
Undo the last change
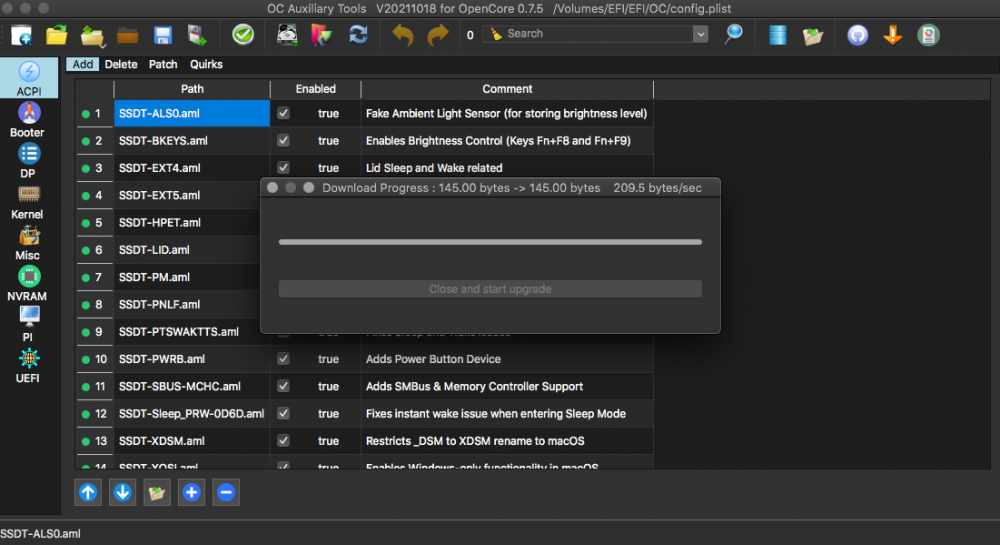click(402, 35)
